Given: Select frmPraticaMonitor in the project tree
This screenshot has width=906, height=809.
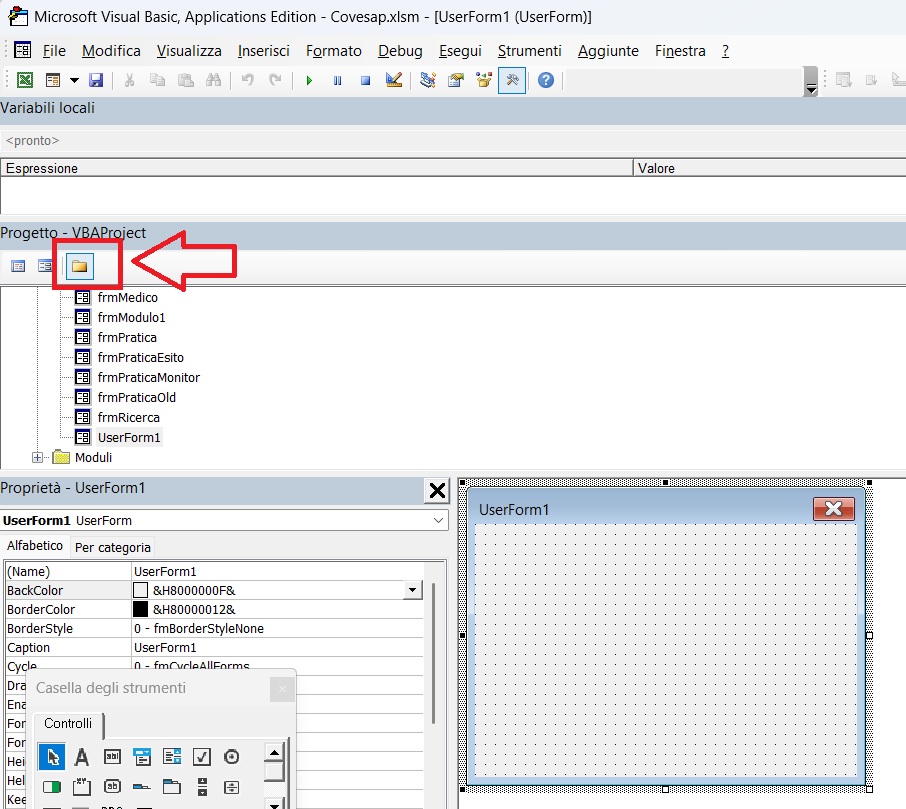Looking at the screenshot, I should (x=148, y=377).
